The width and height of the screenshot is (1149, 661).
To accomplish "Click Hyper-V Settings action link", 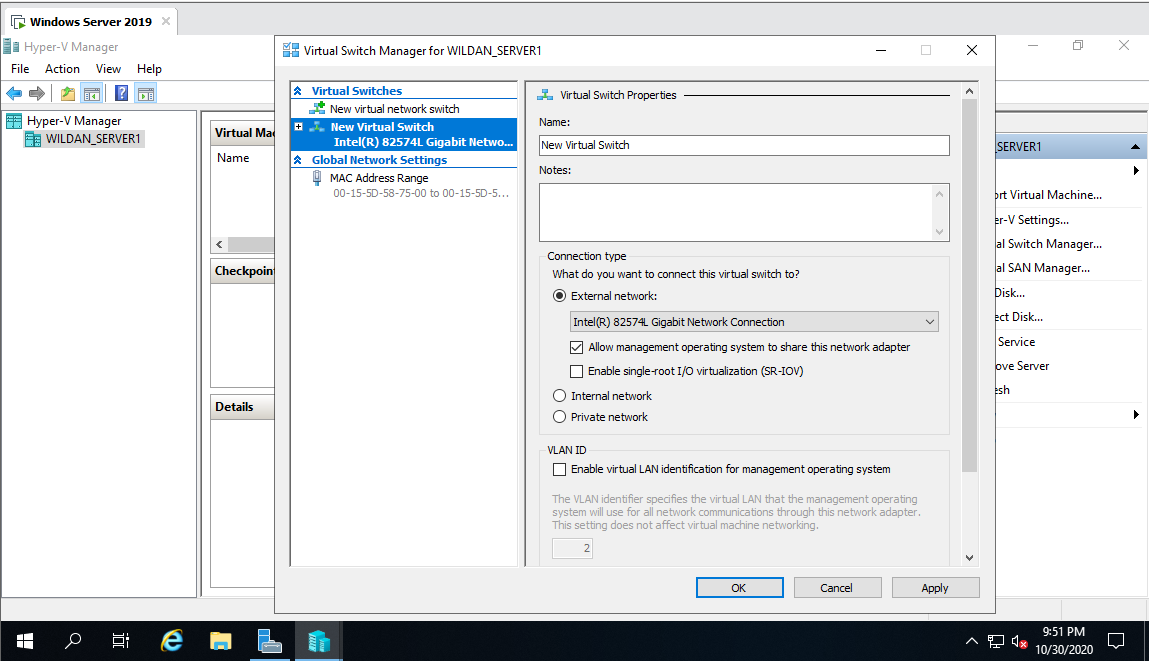I will tap(1032, 220).
